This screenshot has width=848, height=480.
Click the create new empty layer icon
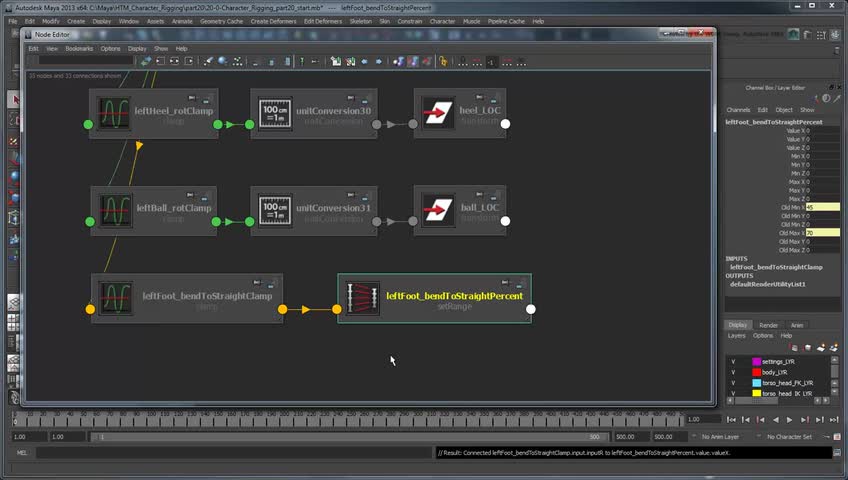tap(821, 348)
